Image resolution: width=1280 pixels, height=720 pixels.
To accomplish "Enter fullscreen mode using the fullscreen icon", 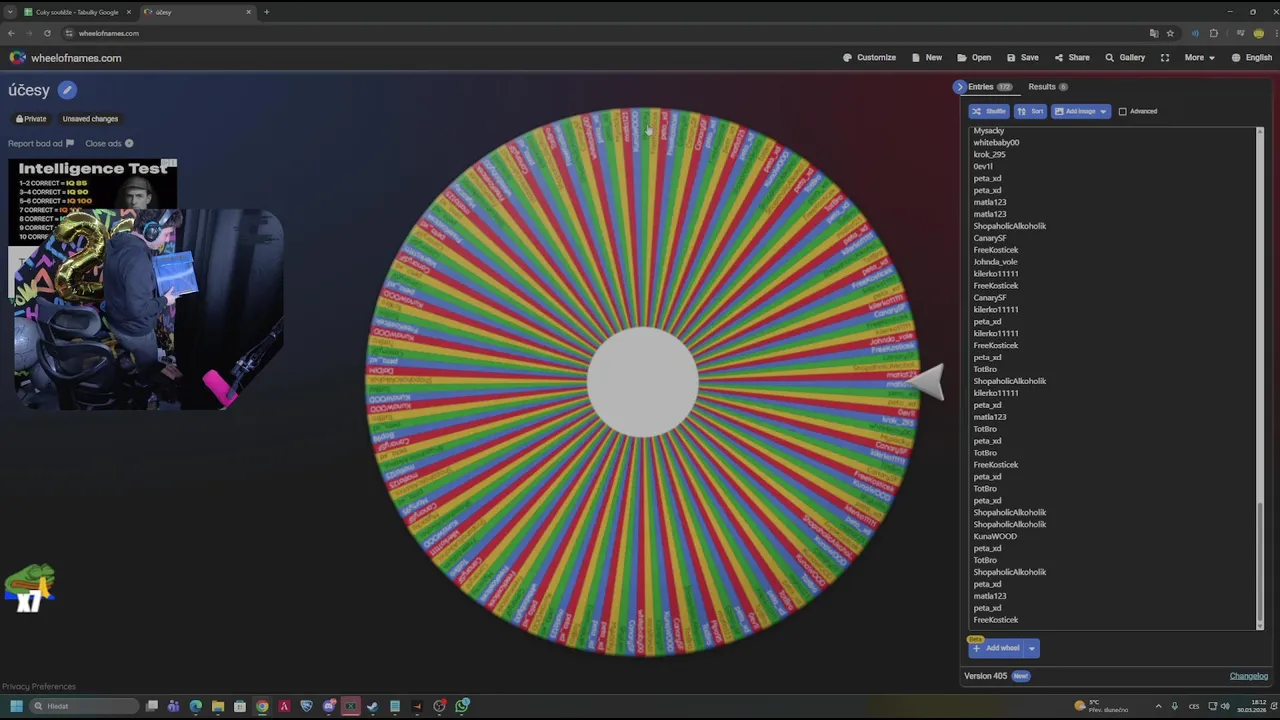I will pos(1164,58).
